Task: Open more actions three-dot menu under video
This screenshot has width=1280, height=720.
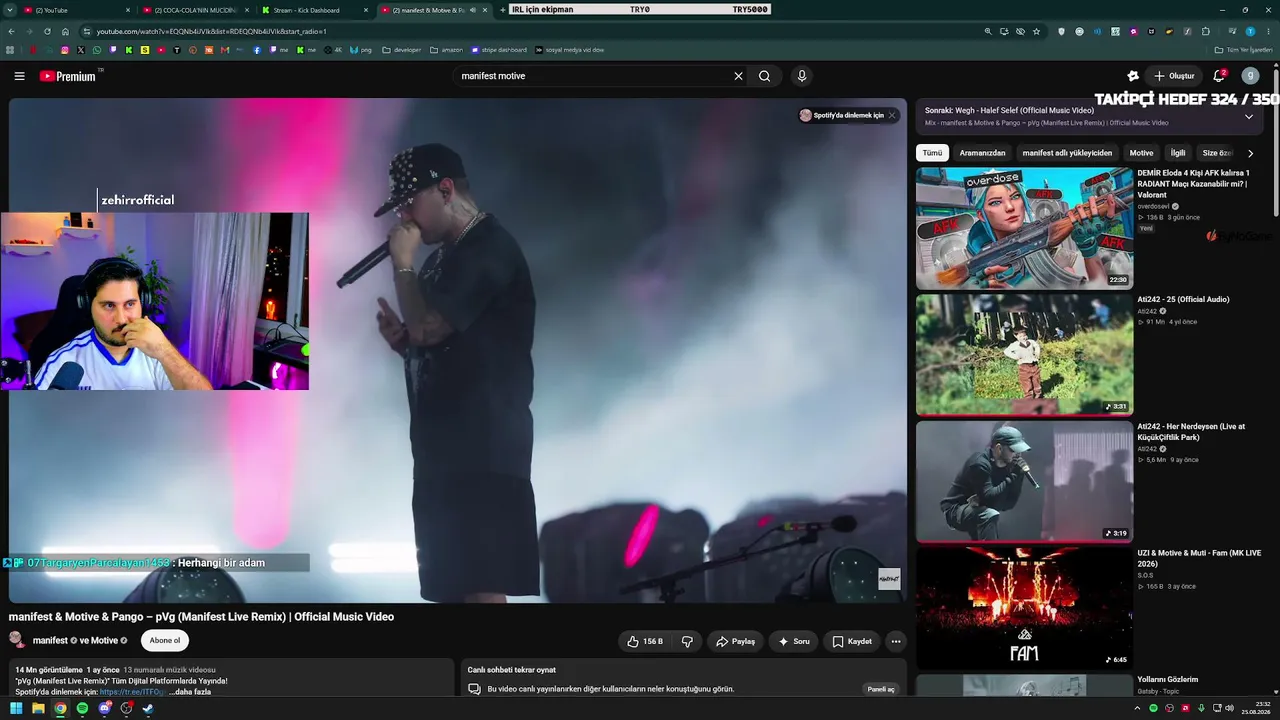Action: click(896, 641)
